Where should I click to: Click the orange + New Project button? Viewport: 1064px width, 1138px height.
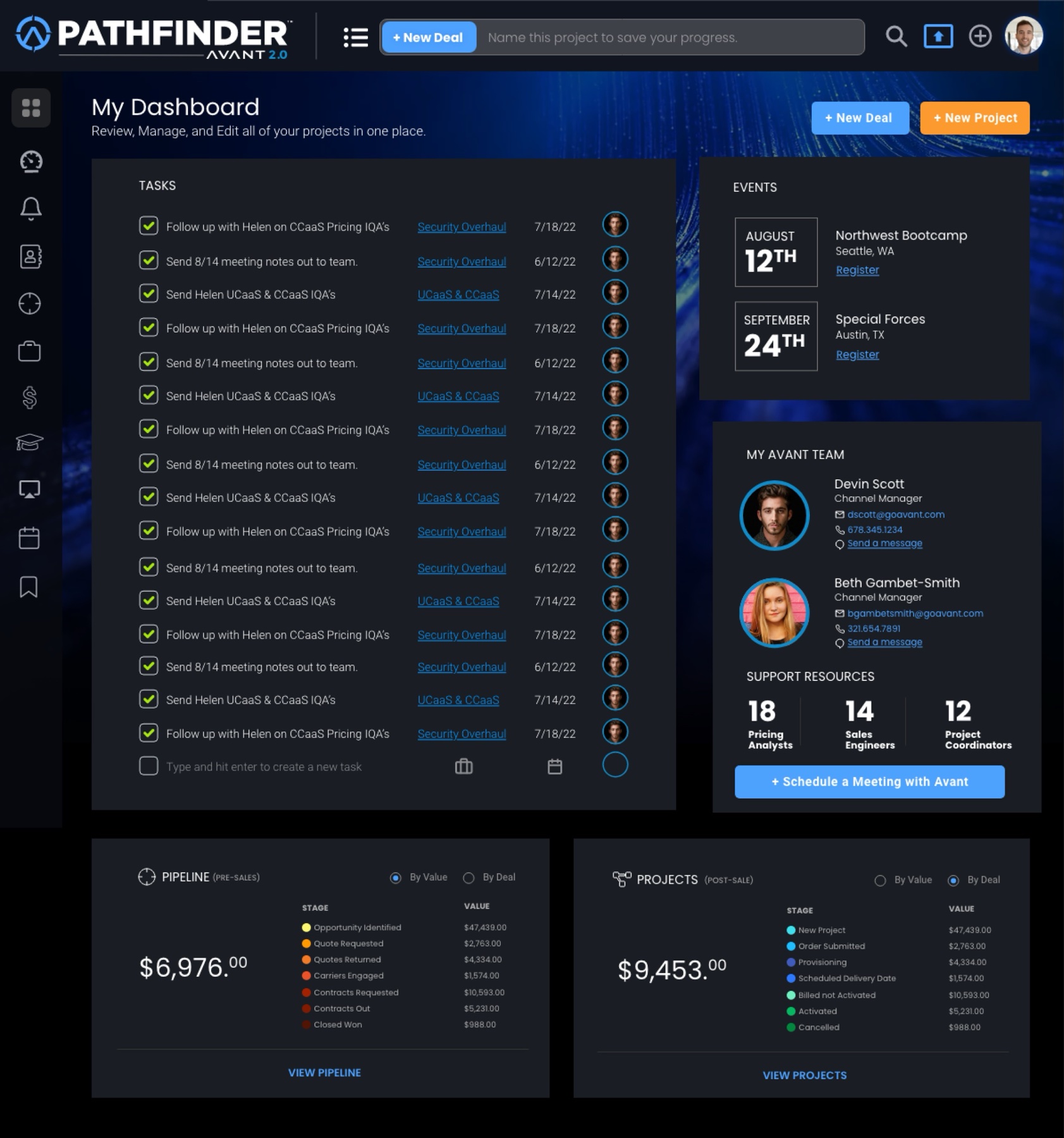pos(975,118)
